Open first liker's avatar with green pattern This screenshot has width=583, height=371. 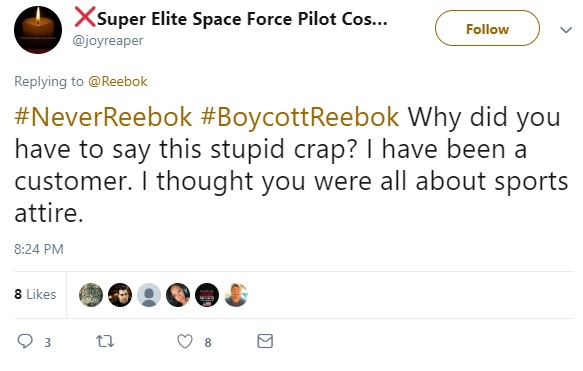coord(91,295)
